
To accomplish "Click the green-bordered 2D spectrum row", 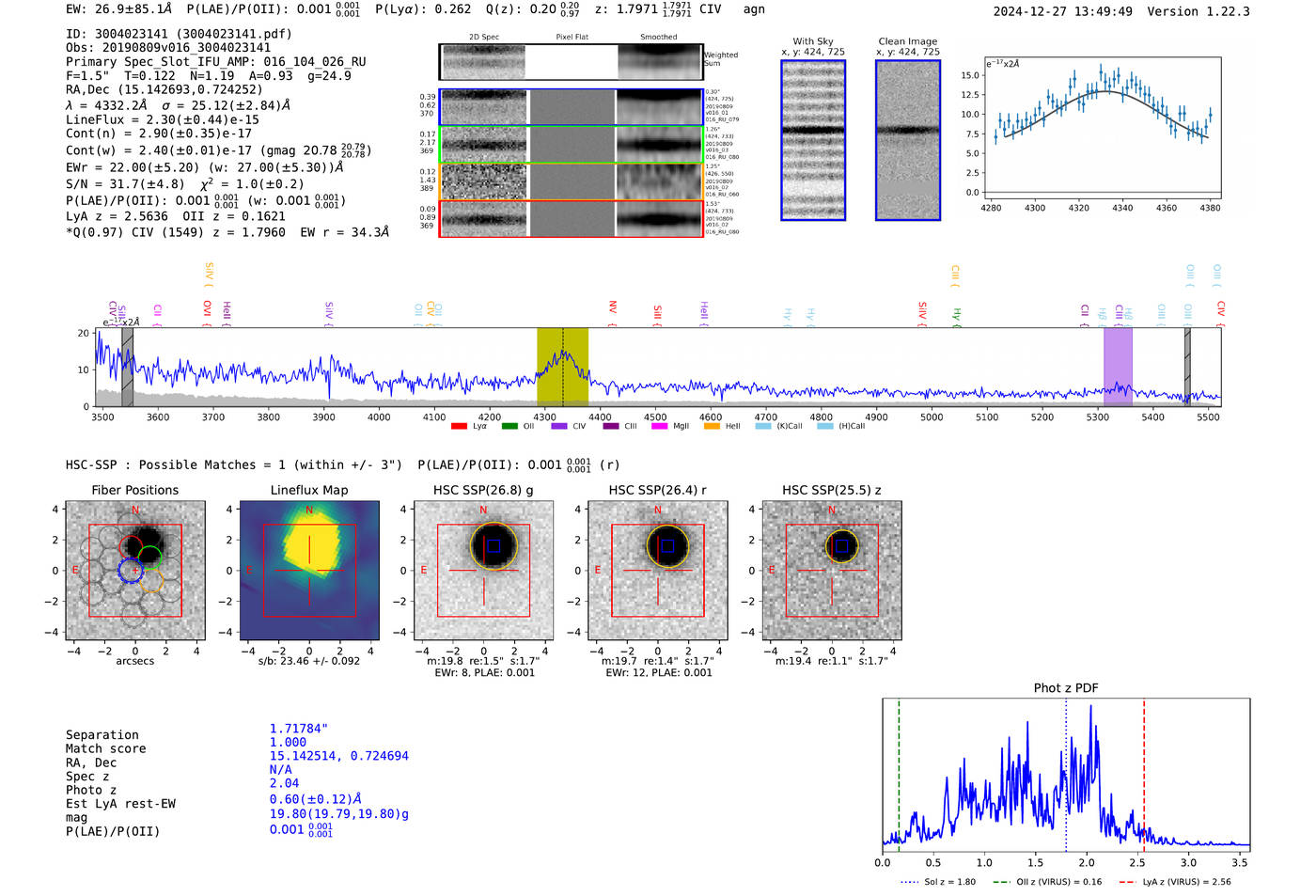I will pyautogui.click(x=571, y=145).
